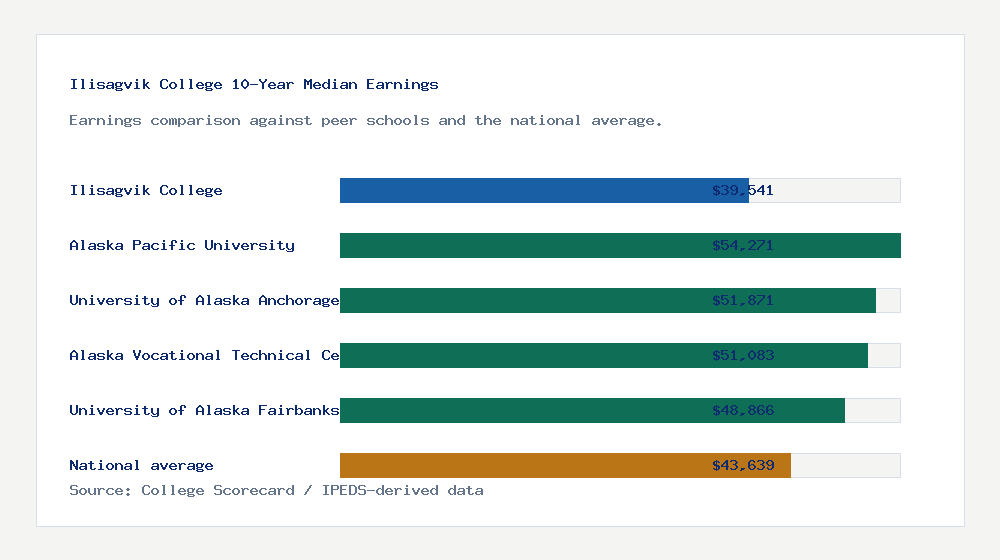Click the 'National average' row label
This screenshot has height=560, width=1000.
point(141,466)
